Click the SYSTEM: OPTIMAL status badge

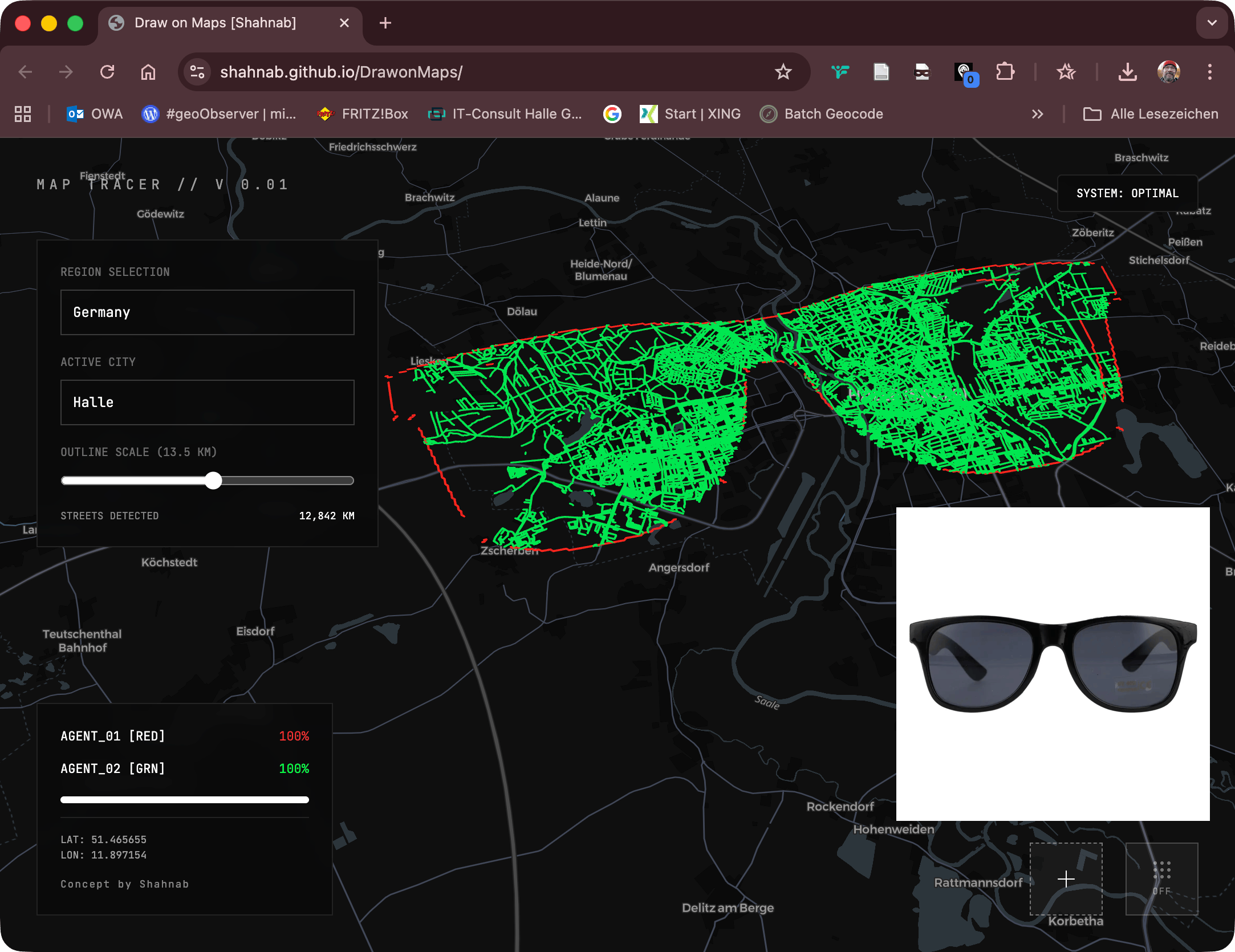point(1127,193)
